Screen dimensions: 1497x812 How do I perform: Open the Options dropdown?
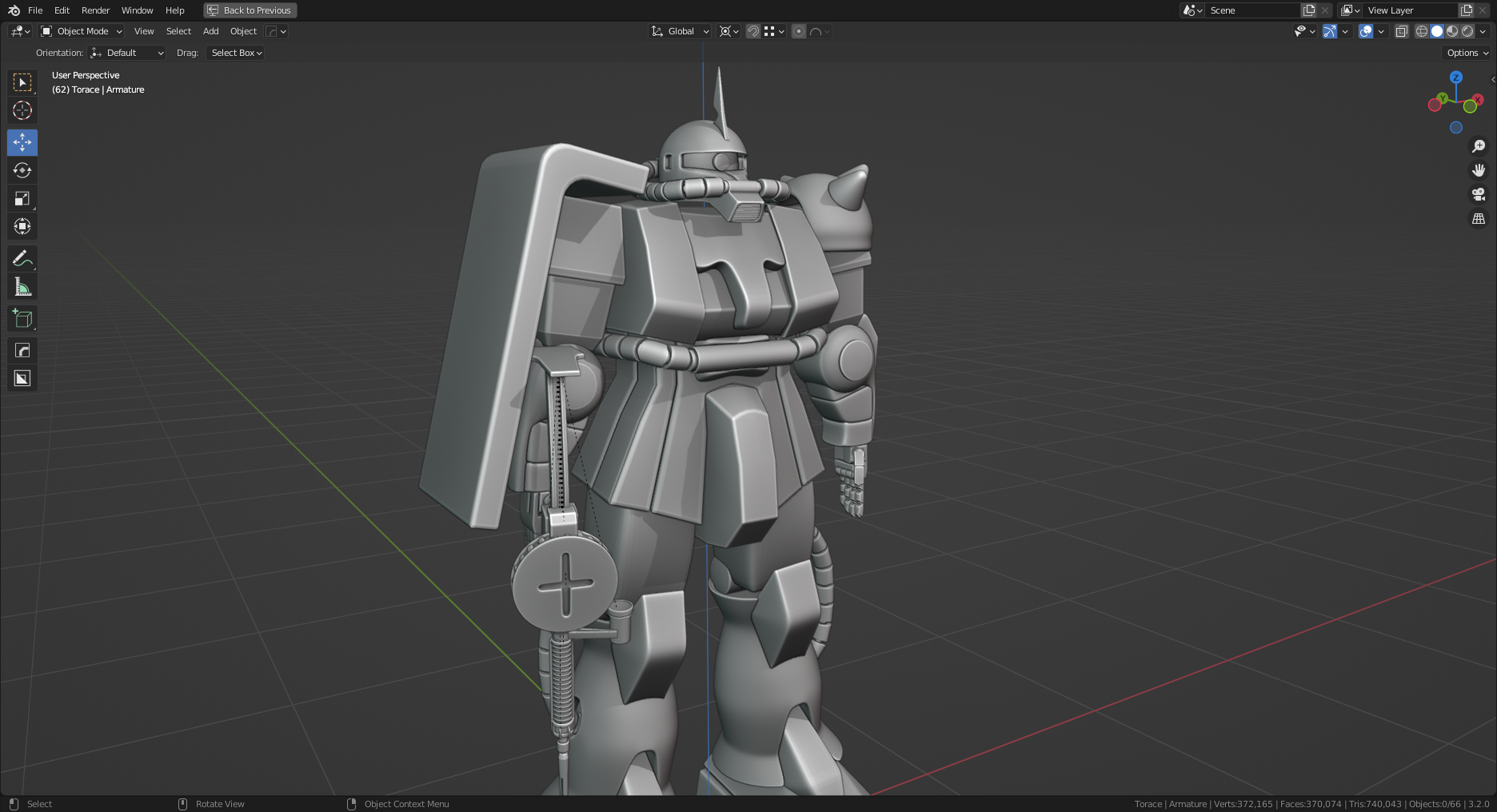pyautogui.click(x=1468, y=53)
